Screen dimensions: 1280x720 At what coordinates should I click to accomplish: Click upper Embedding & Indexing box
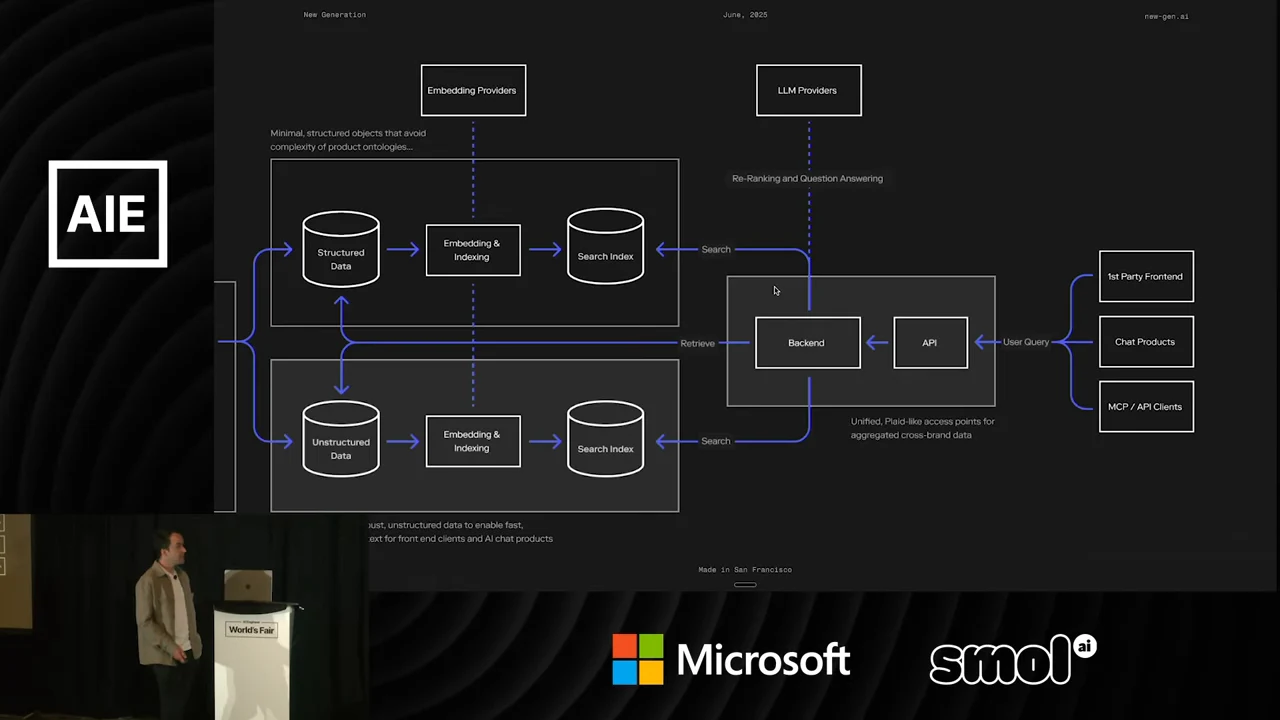(x=473, y=250)
